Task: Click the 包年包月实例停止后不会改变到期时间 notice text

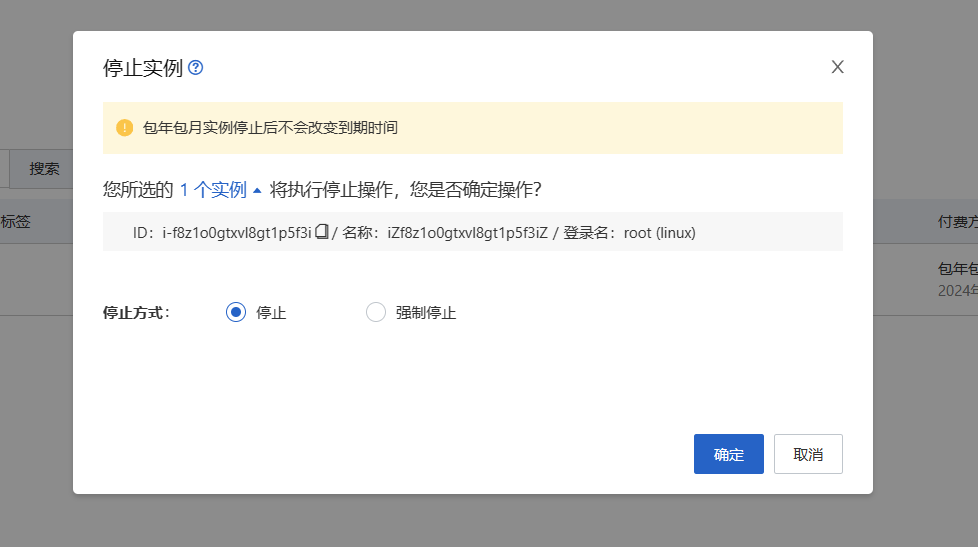Action: (x=270, y=128)
